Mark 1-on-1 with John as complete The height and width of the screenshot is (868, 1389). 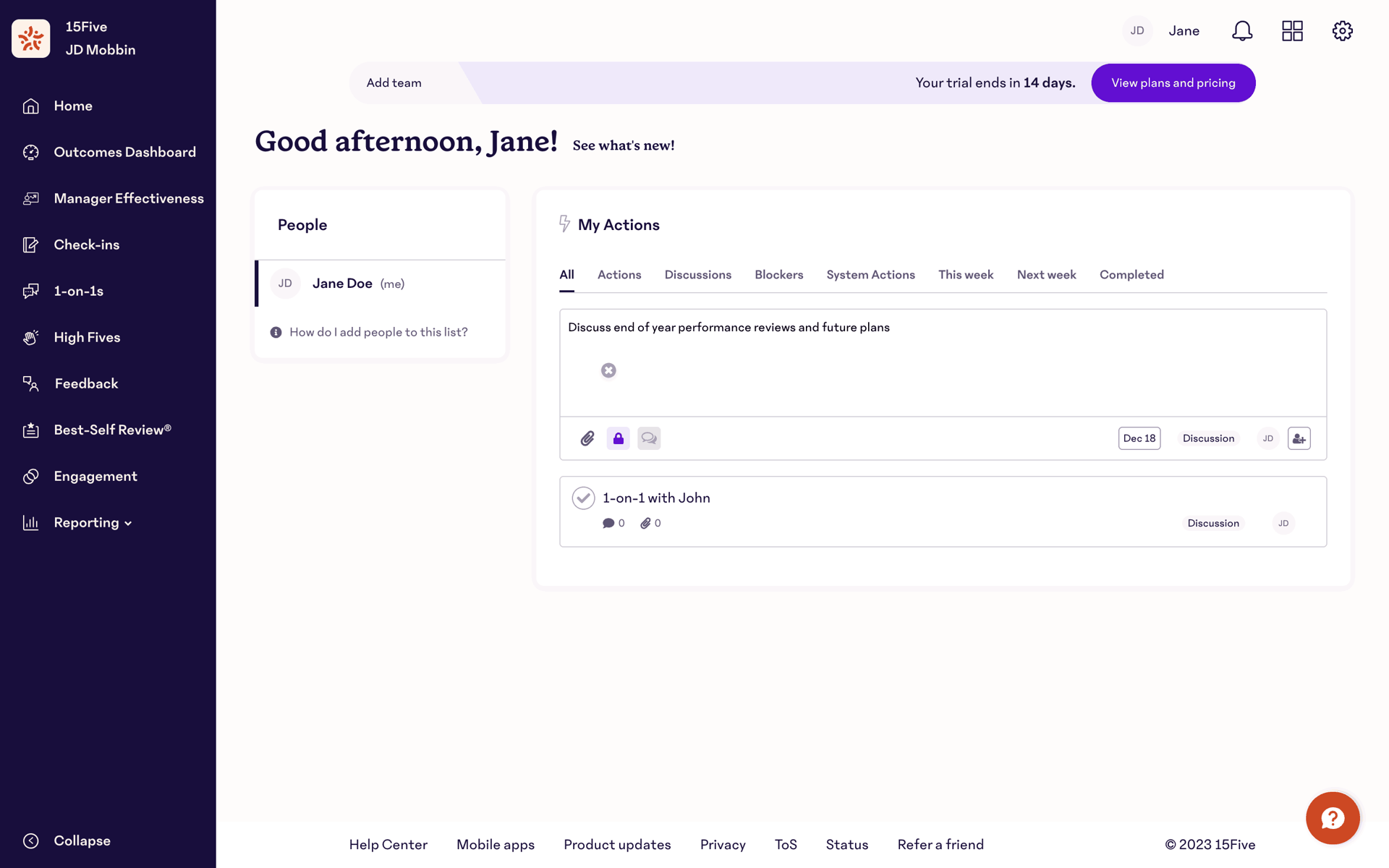pyautogui.click(x=583, y=498)
